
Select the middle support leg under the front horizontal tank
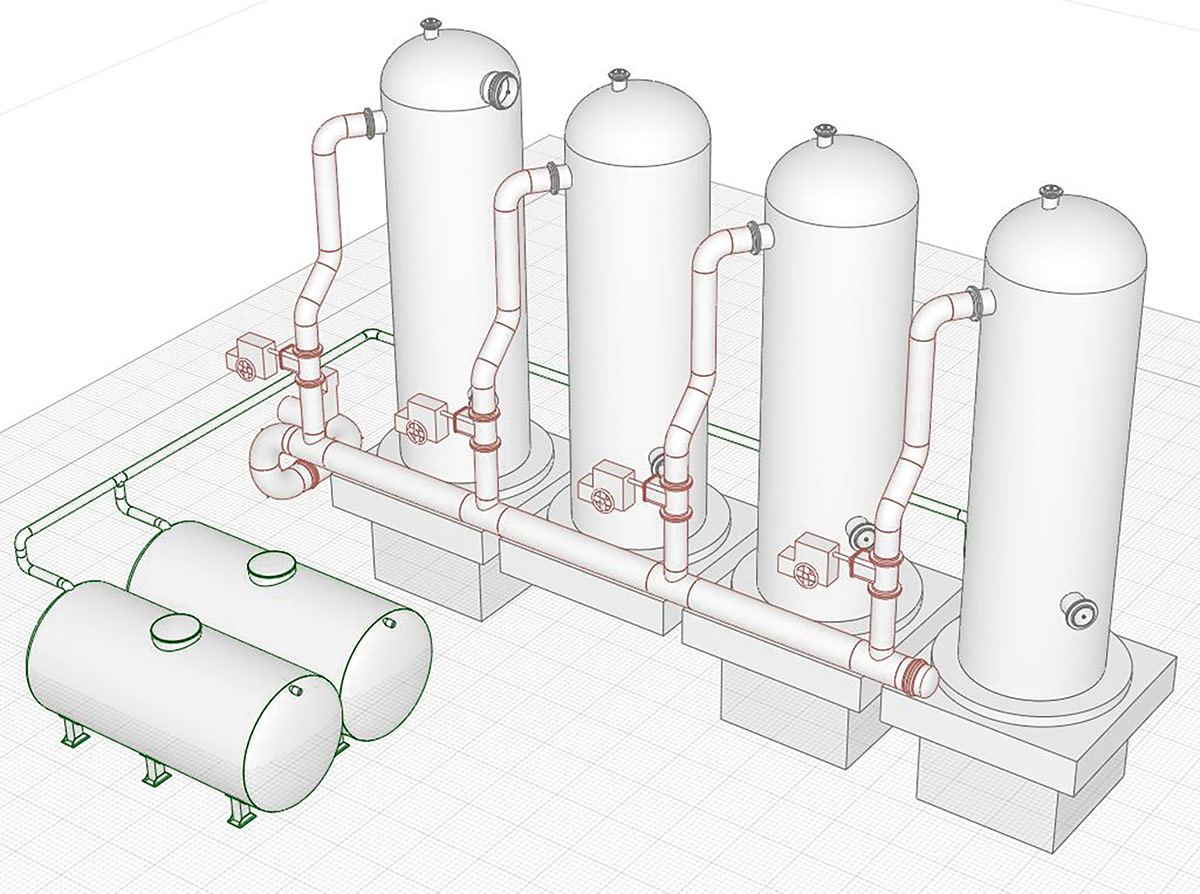point(154,772)
